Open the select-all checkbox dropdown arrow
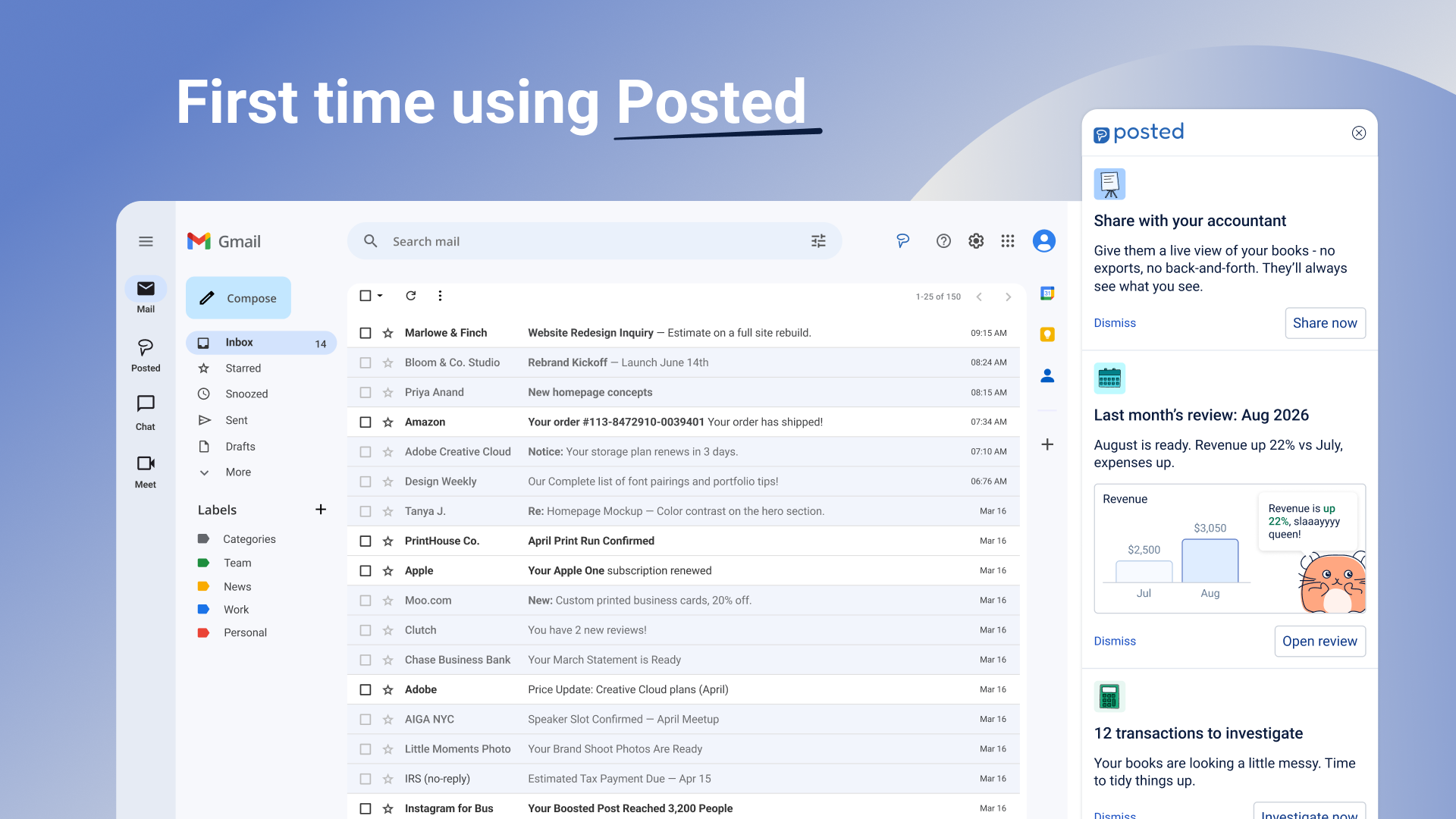 [381, 296]
